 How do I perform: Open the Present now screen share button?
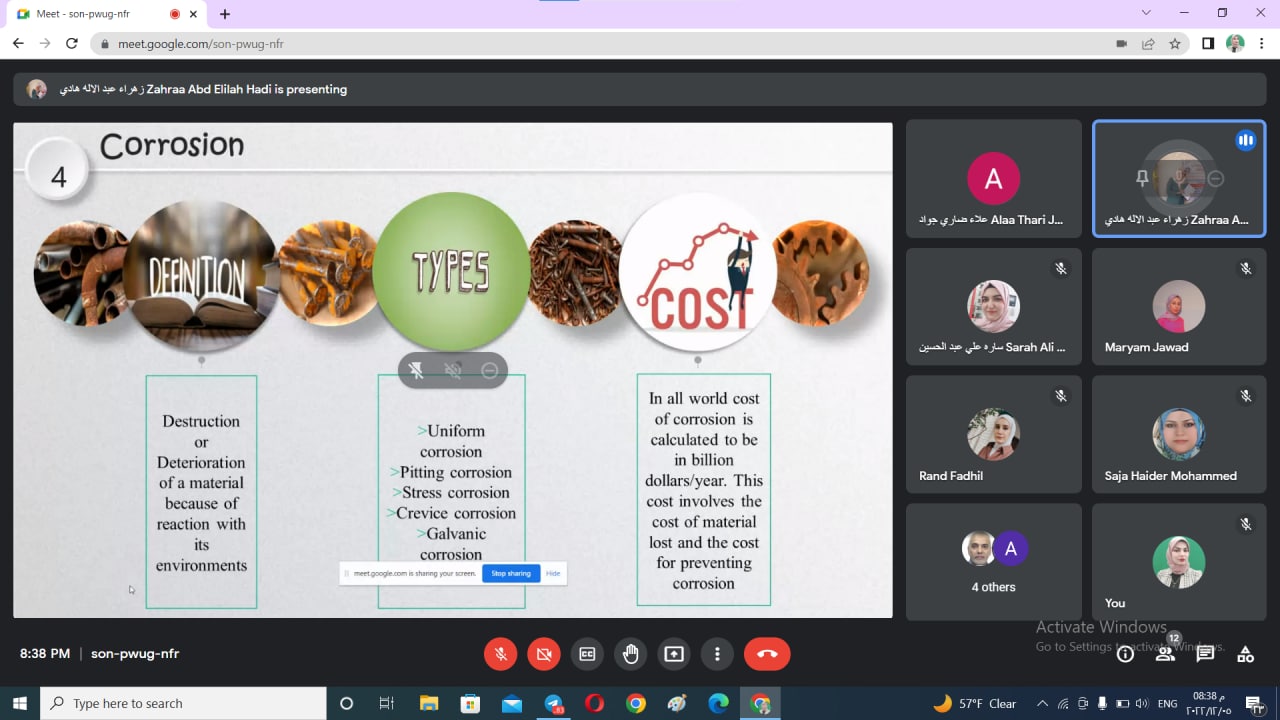[x=674, y=654]
